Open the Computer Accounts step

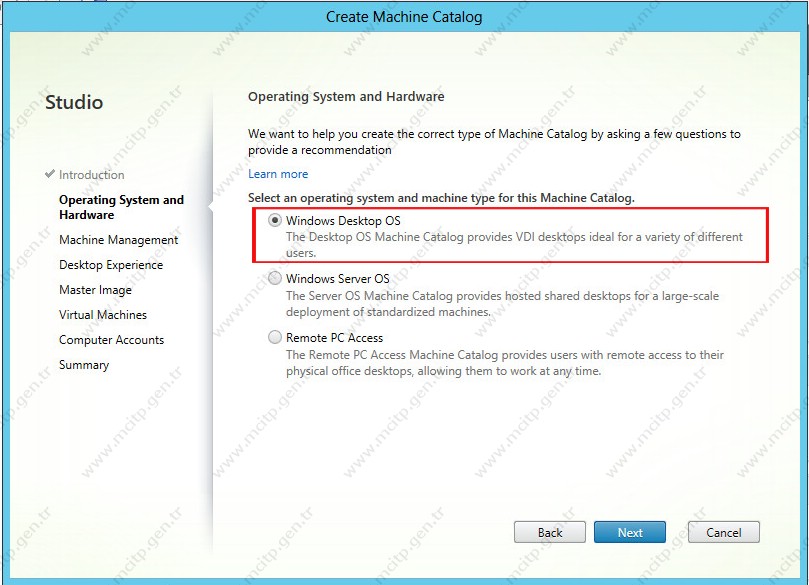tap(111, 340)
